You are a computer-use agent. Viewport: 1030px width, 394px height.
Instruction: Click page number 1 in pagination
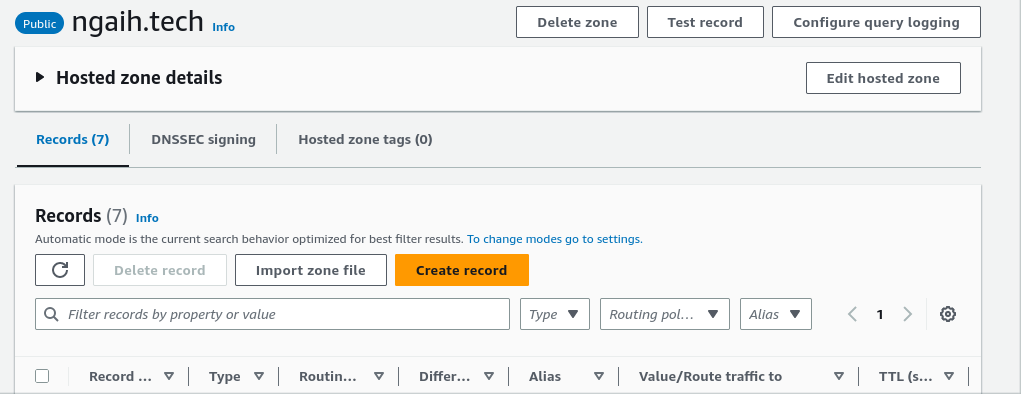tap(880, 314)
